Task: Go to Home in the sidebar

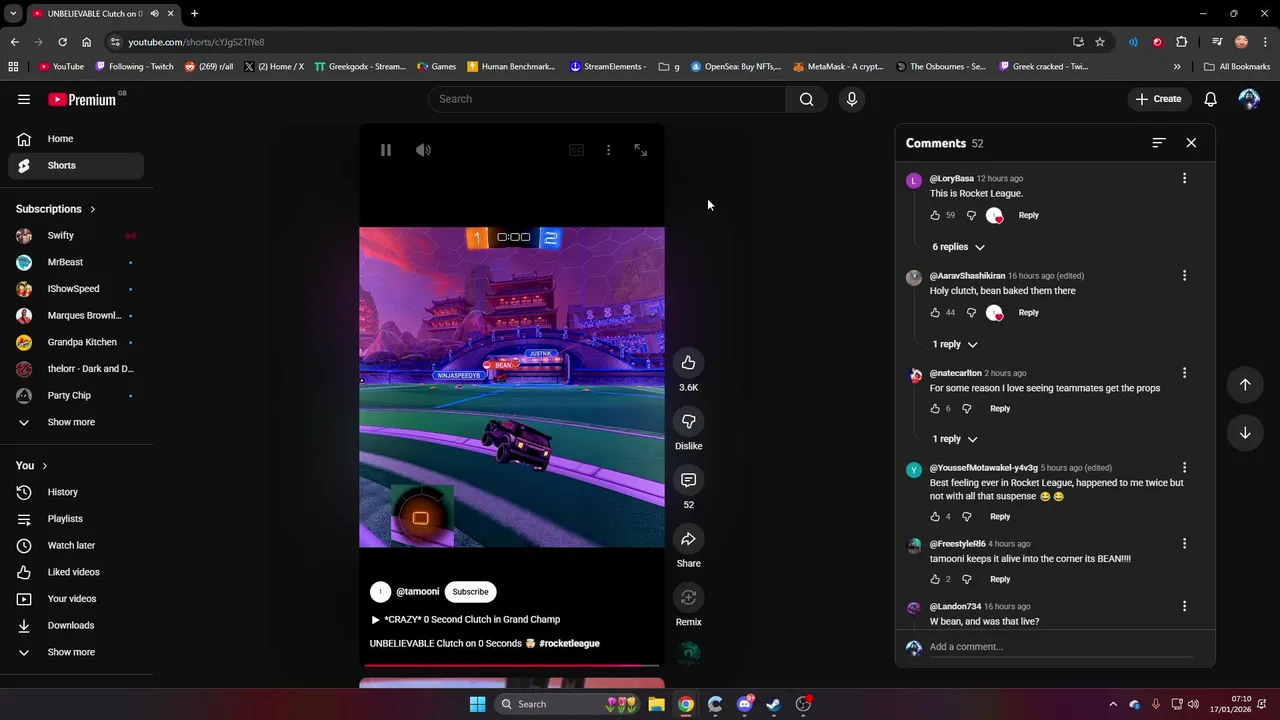Action: pyautogui.click(x=76, y=139)
